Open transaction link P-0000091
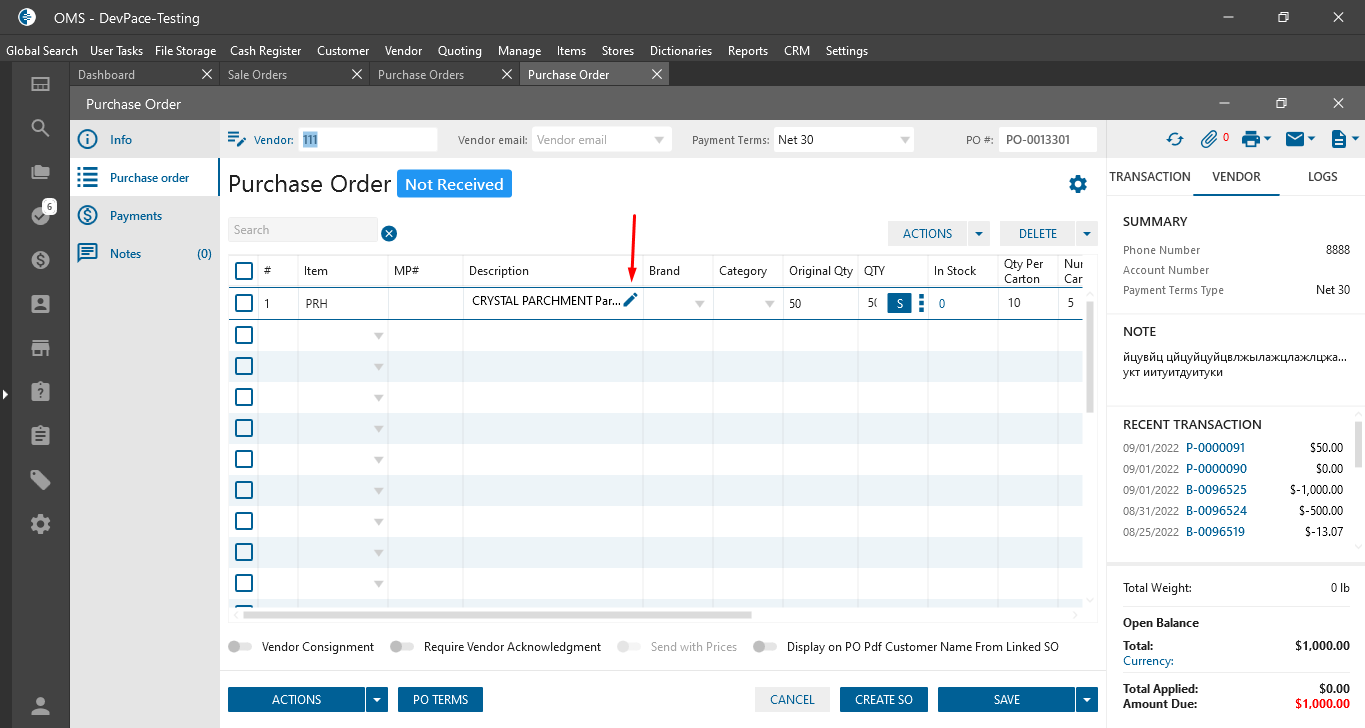 [x=1215, y=448]
